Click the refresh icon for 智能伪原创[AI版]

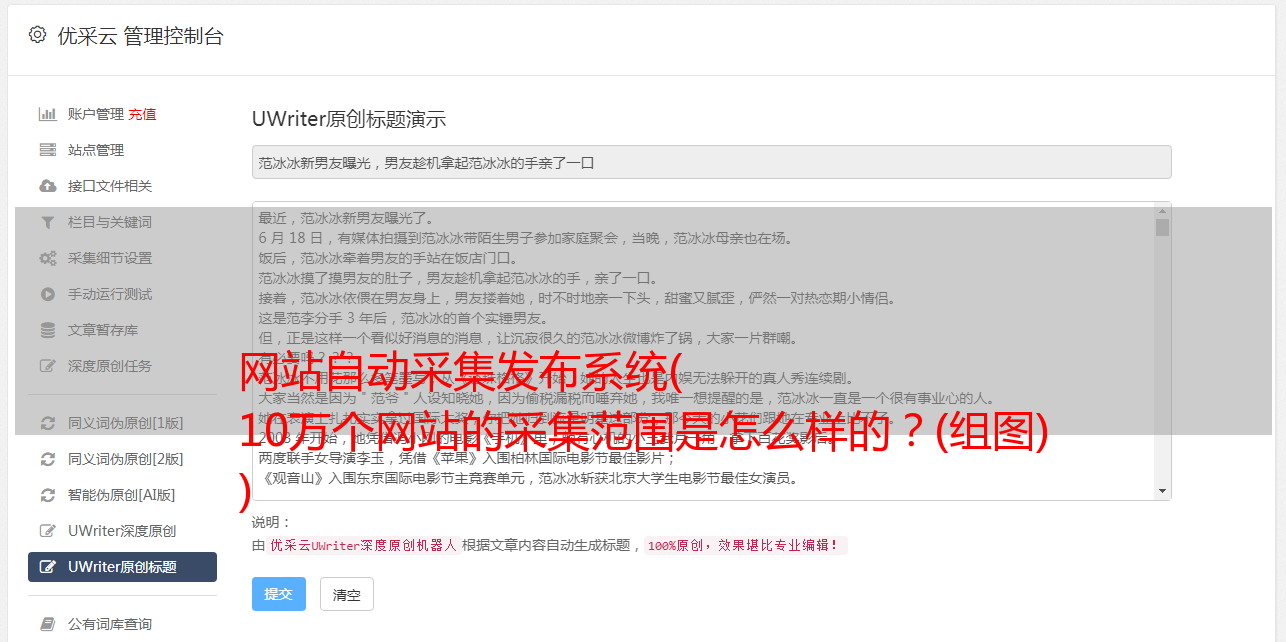(47, 495)
